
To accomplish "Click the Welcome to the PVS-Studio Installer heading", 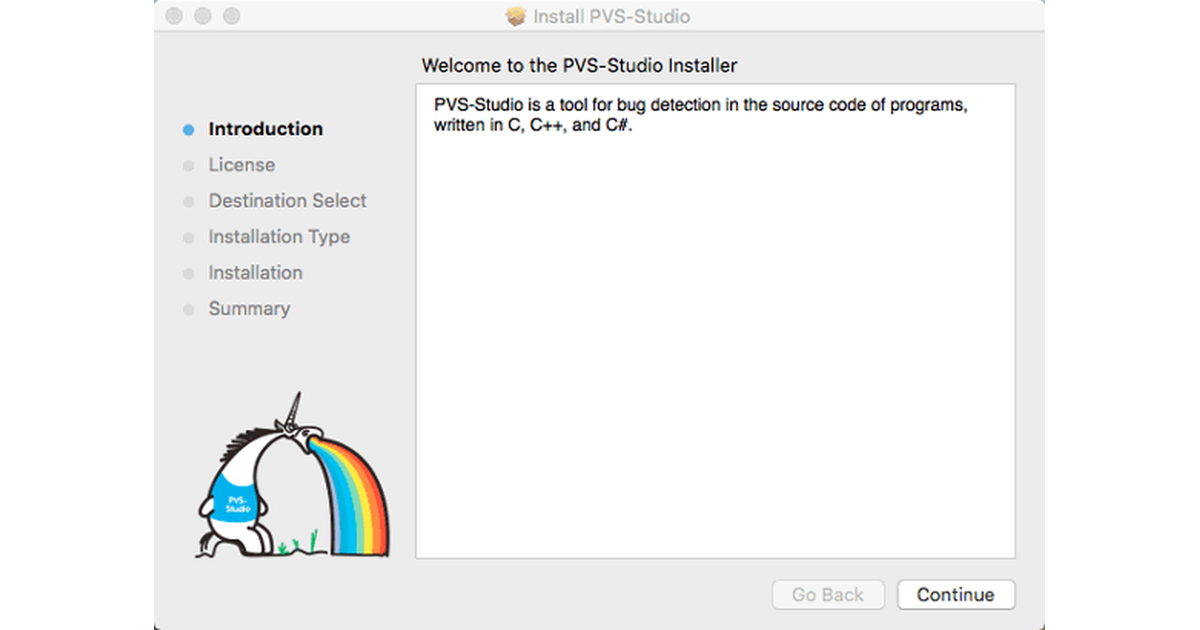I will coord(580,65).
